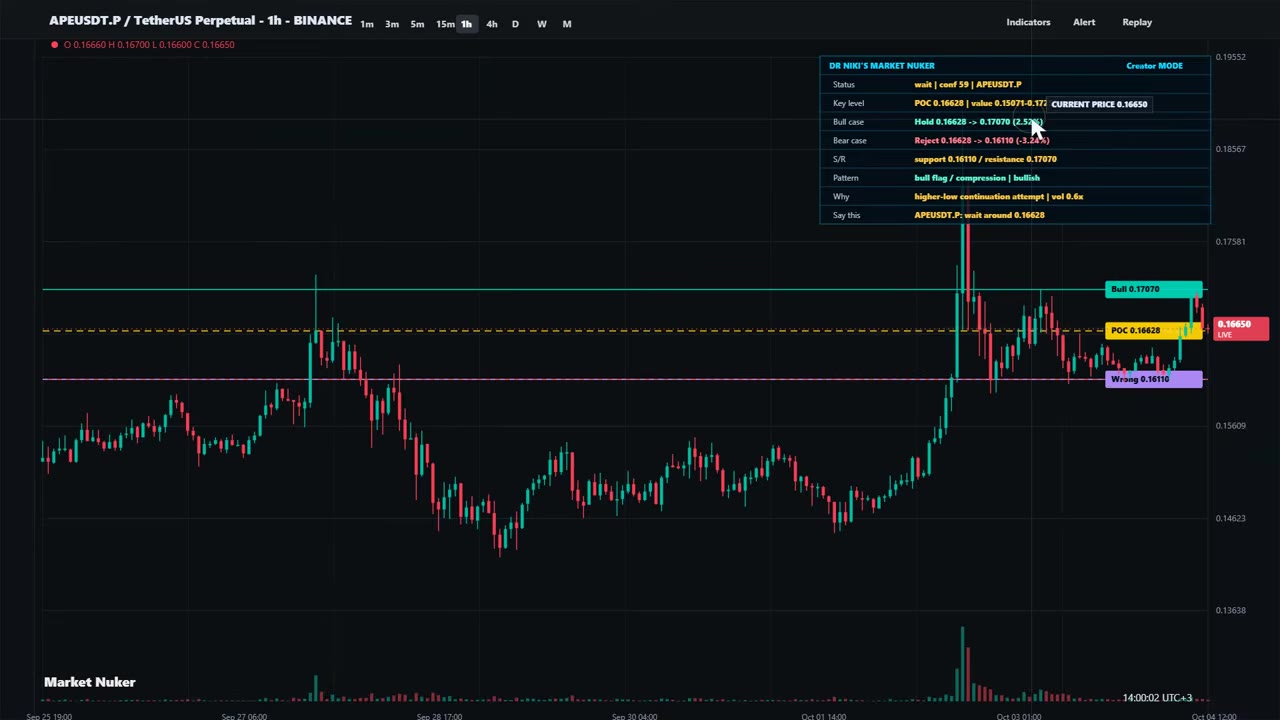This screenshot has height=720, width=1280.
Task: Select the 5m timeframe
Action: pyautogui.click(x=417, y=24)
